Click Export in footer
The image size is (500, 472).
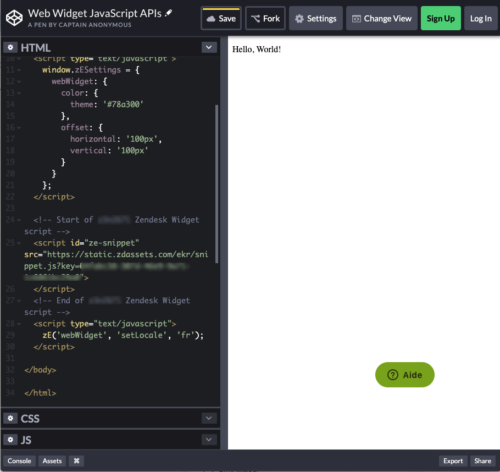coord(453,461)
